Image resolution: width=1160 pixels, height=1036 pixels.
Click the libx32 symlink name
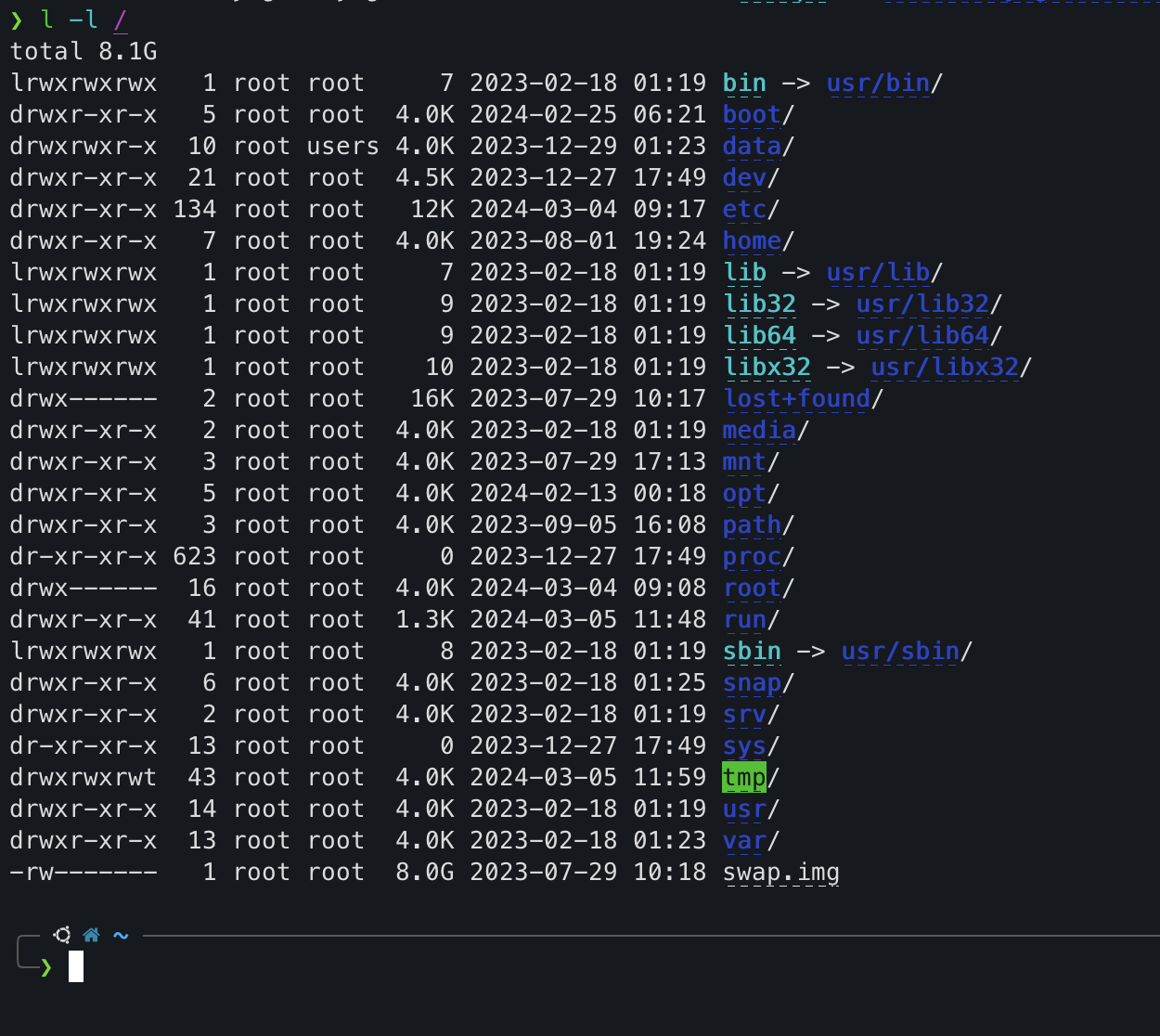point(767,368)
